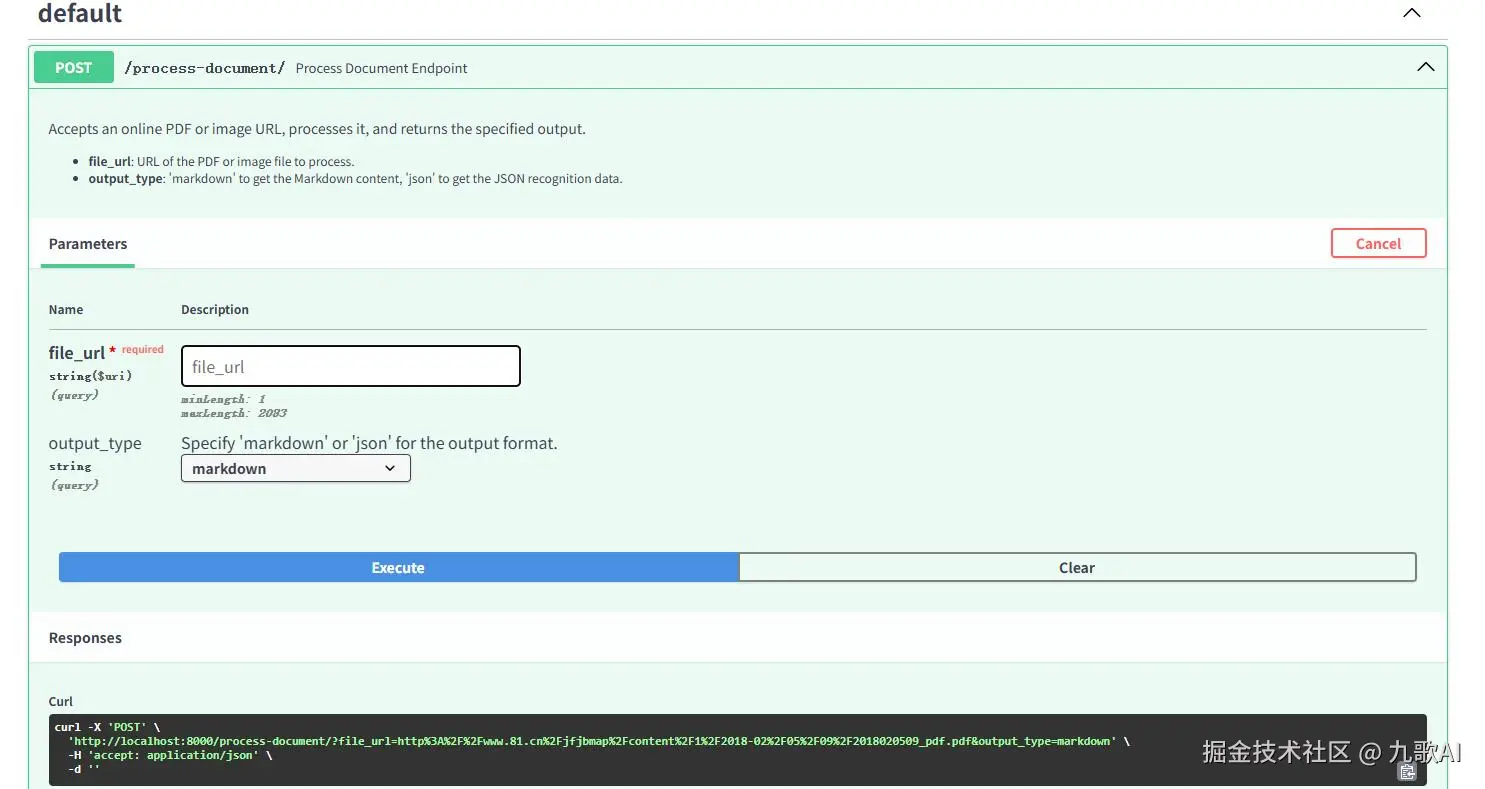The image size is (1485, 789).
Task: Click the Process Document Endpoint summary text
Action: (382, 68)
